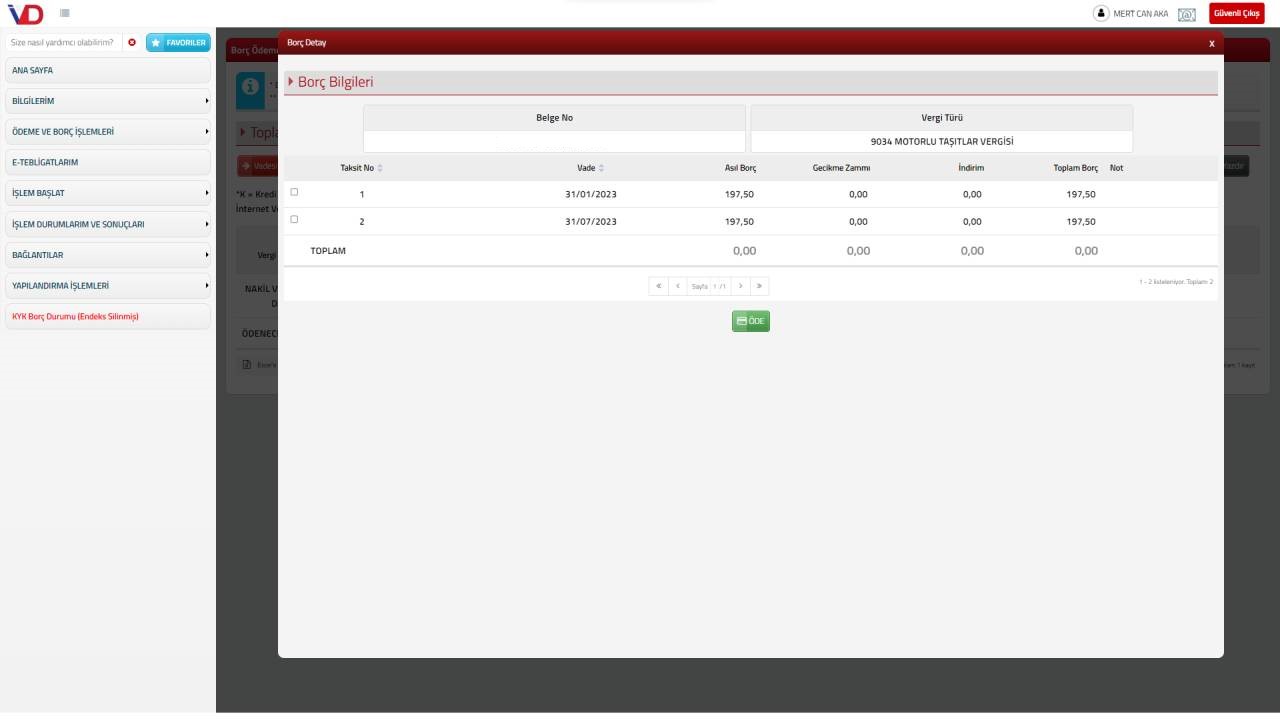Expand the BİLGİLERİM sidebar menu
1280x720 pixels.
coord(108,101)
